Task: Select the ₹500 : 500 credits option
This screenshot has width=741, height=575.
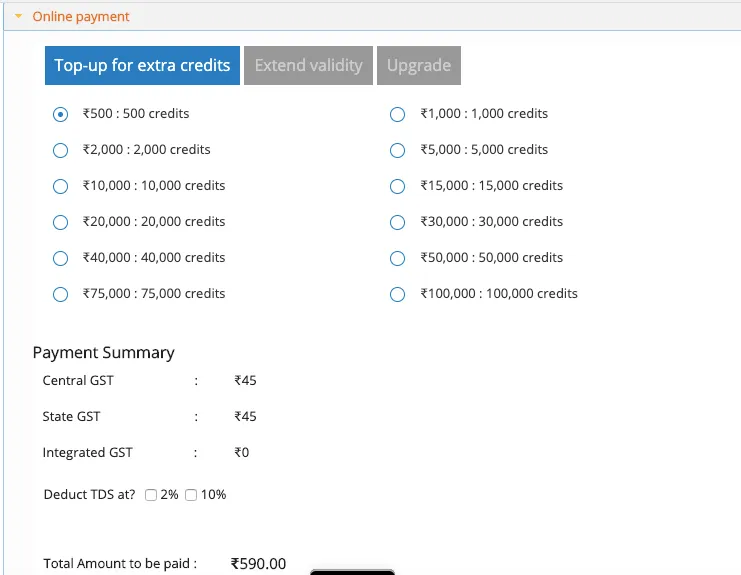Action: tap(60, 114)
